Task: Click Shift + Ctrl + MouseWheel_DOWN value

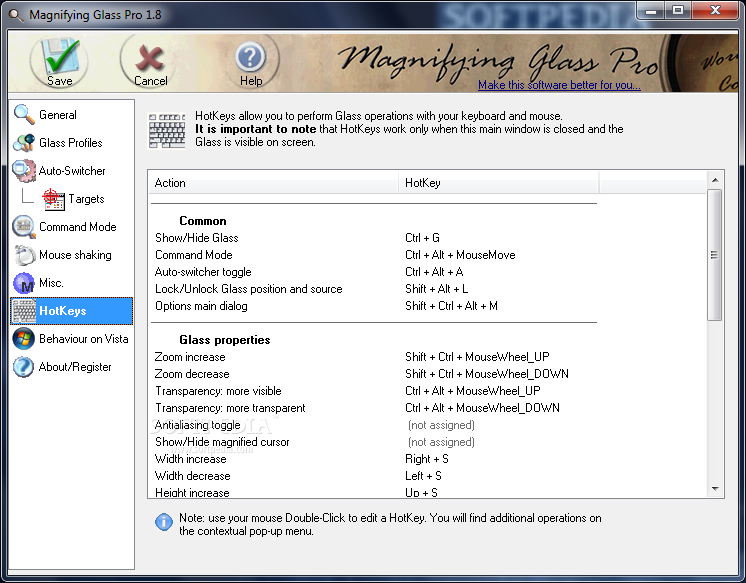Action: [x=487, y=374]
